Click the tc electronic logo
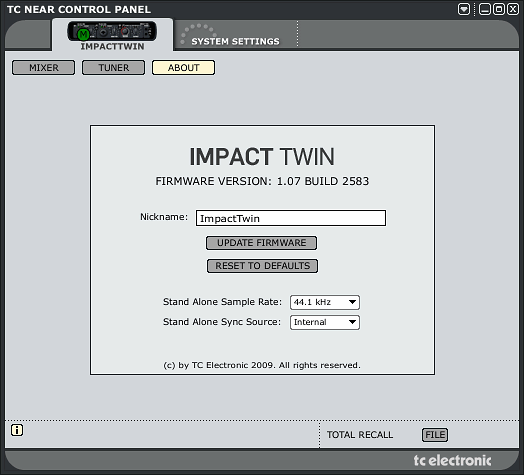 [x=452, y=460]
